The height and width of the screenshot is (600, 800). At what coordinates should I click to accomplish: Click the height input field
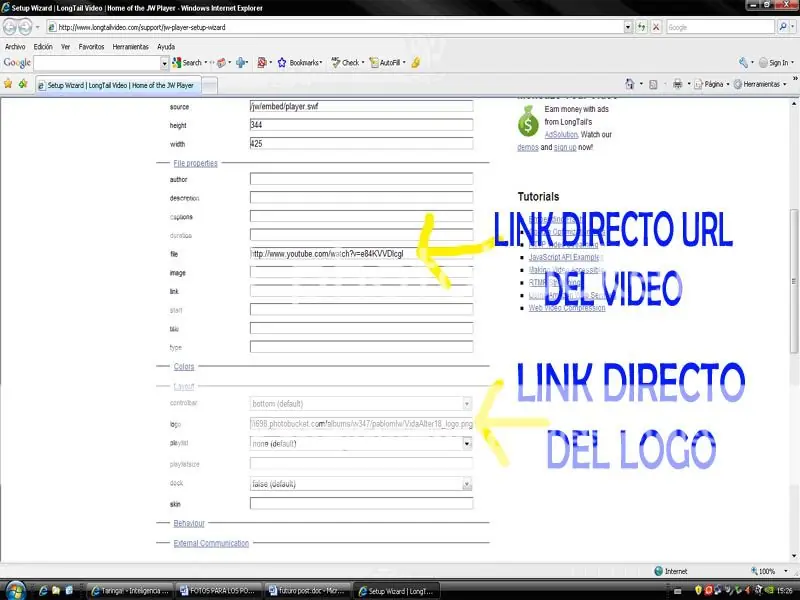(361, 124)
